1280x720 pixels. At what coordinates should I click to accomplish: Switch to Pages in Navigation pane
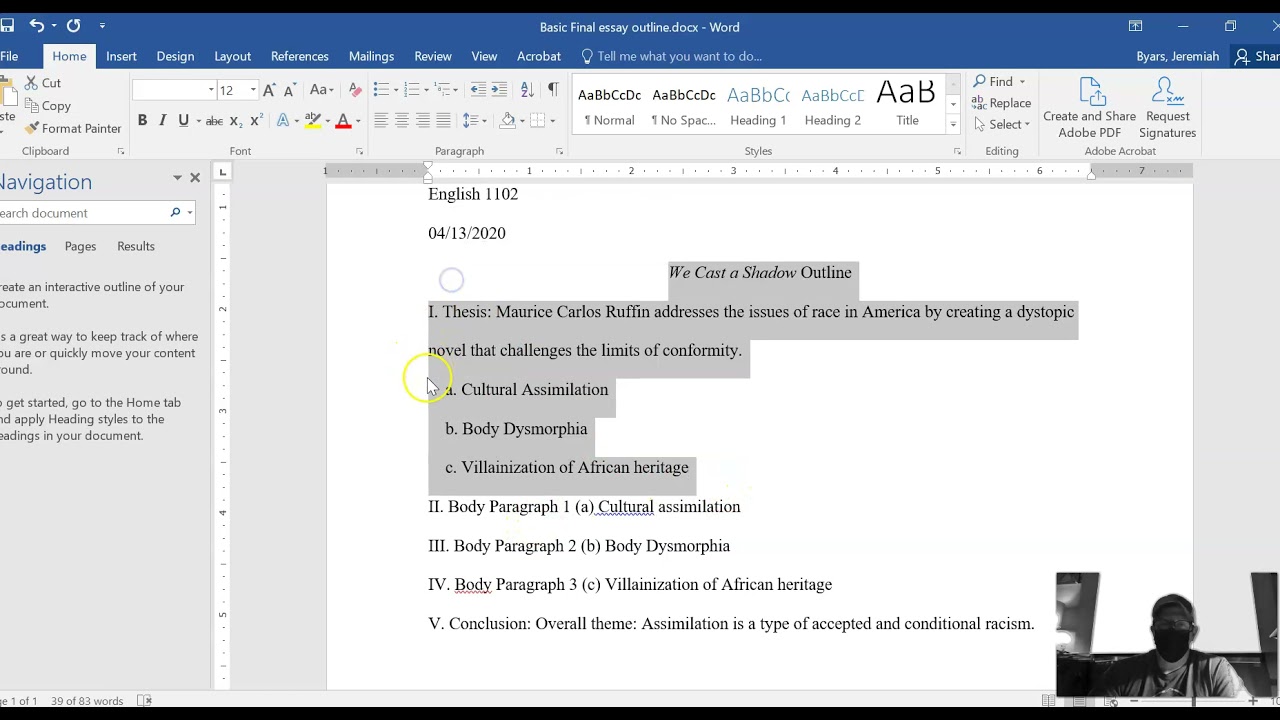80,246
